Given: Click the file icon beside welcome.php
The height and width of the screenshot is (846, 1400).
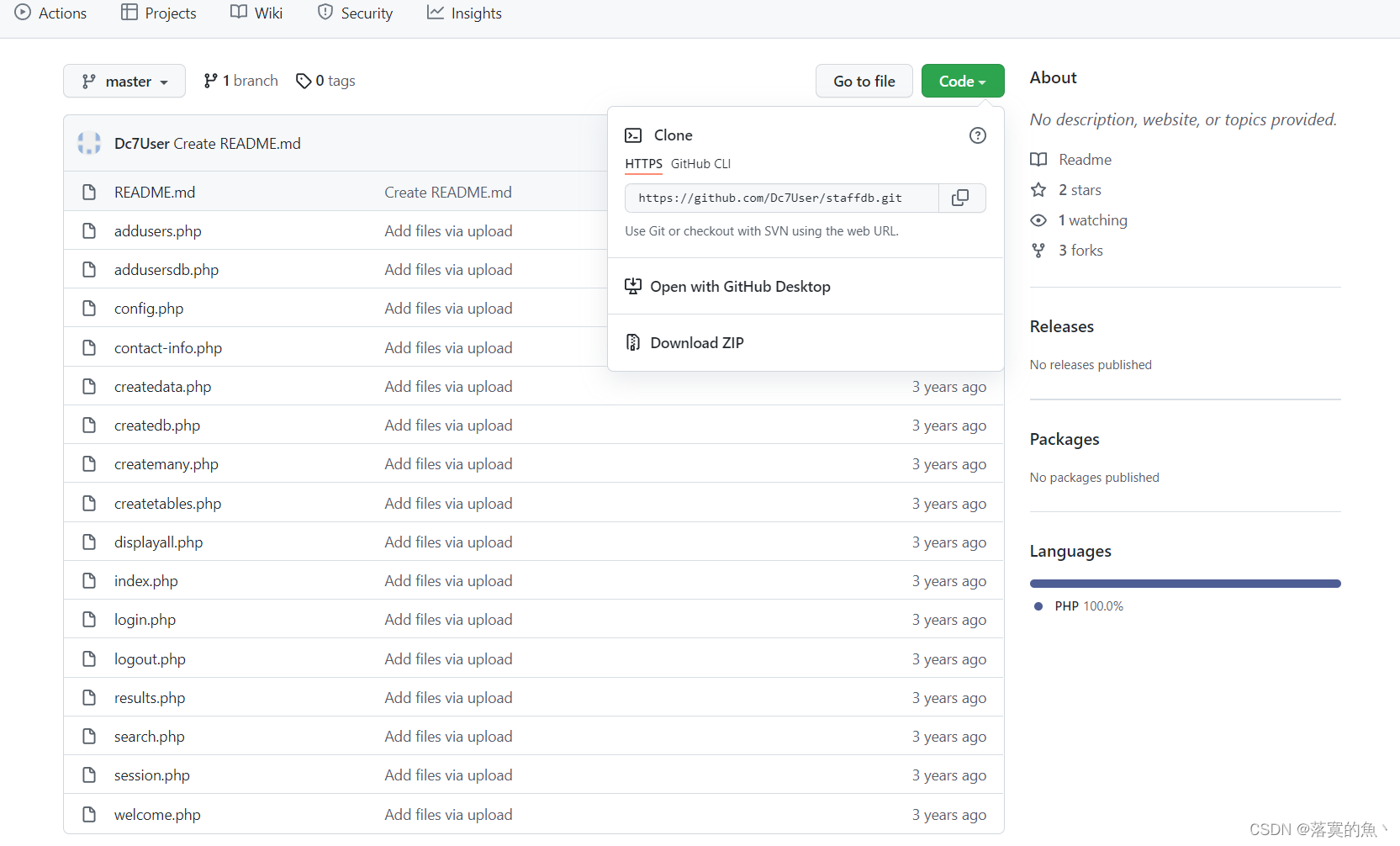Looking at the screenshot, I should 89,815.
